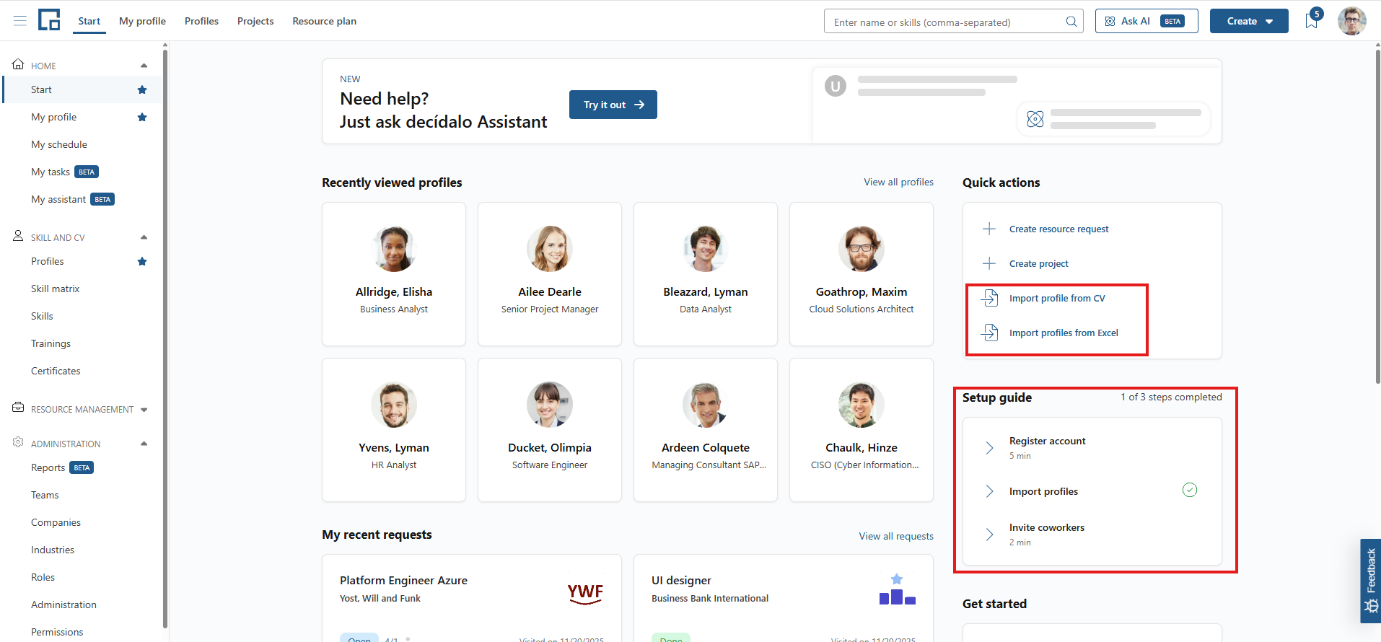Click the icon beside RESOURCE MANAGEMENT section
Viewport: 1381px width, 642px height.
(x=18, y=408)
